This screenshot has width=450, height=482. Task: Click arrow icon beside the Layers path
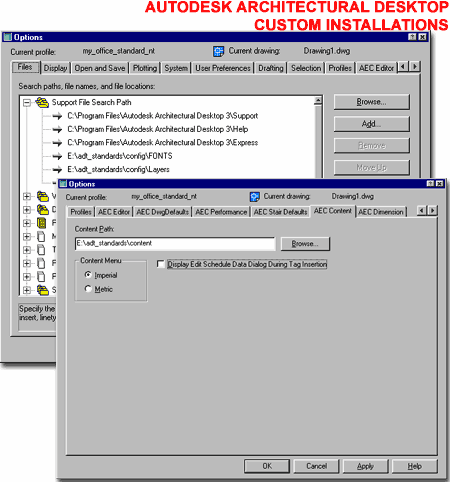(57, 169)
